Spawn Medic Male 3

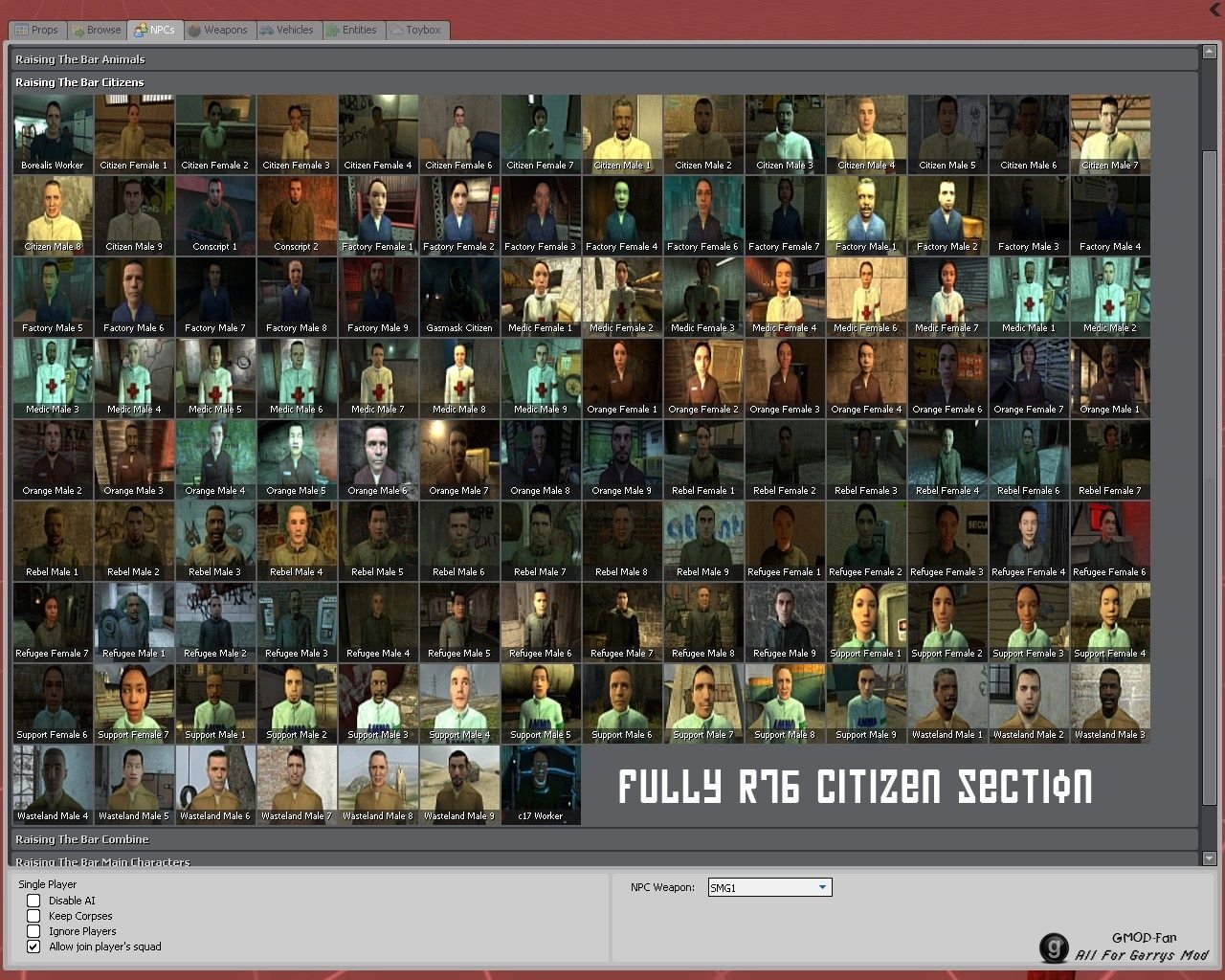click(53, 378)
